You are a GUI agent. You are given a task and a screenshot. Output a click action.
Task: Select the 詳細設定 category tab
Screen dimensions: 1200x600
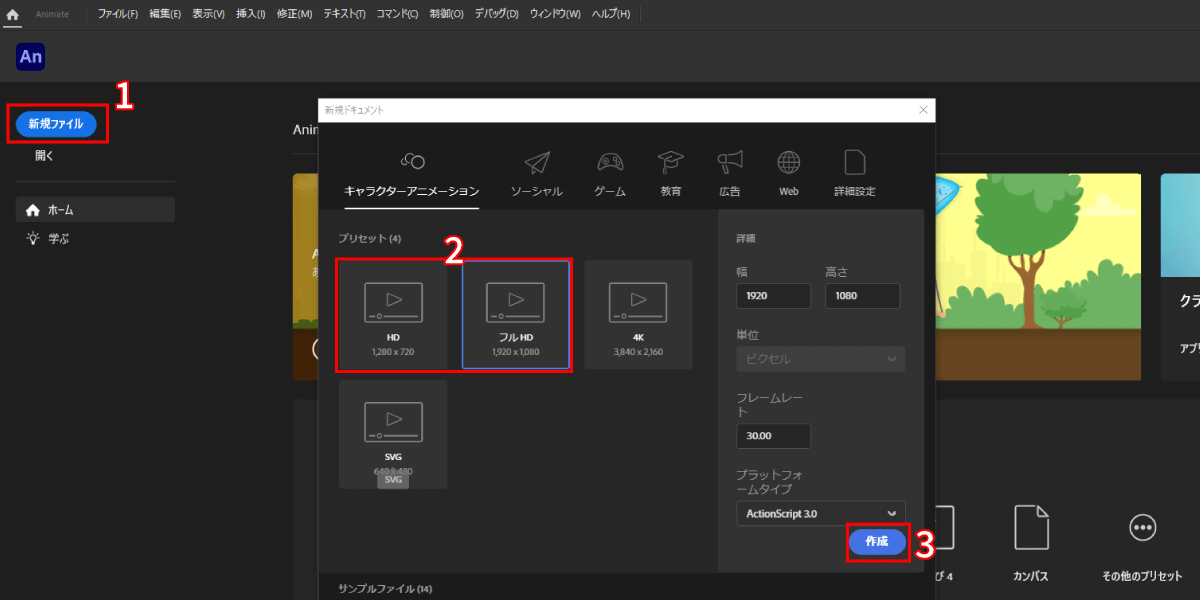pyautogui.click(x=855, y=175)
